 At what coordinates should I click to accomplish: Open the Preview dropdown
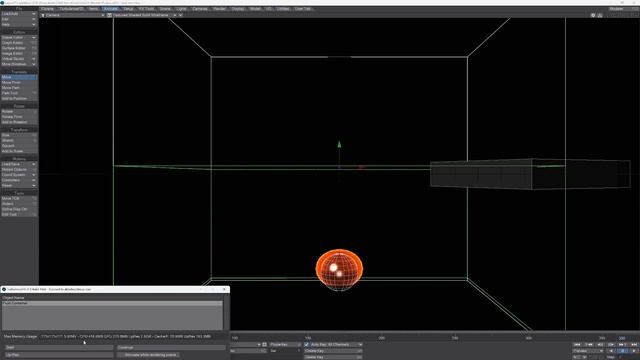(x=588, y=351)
